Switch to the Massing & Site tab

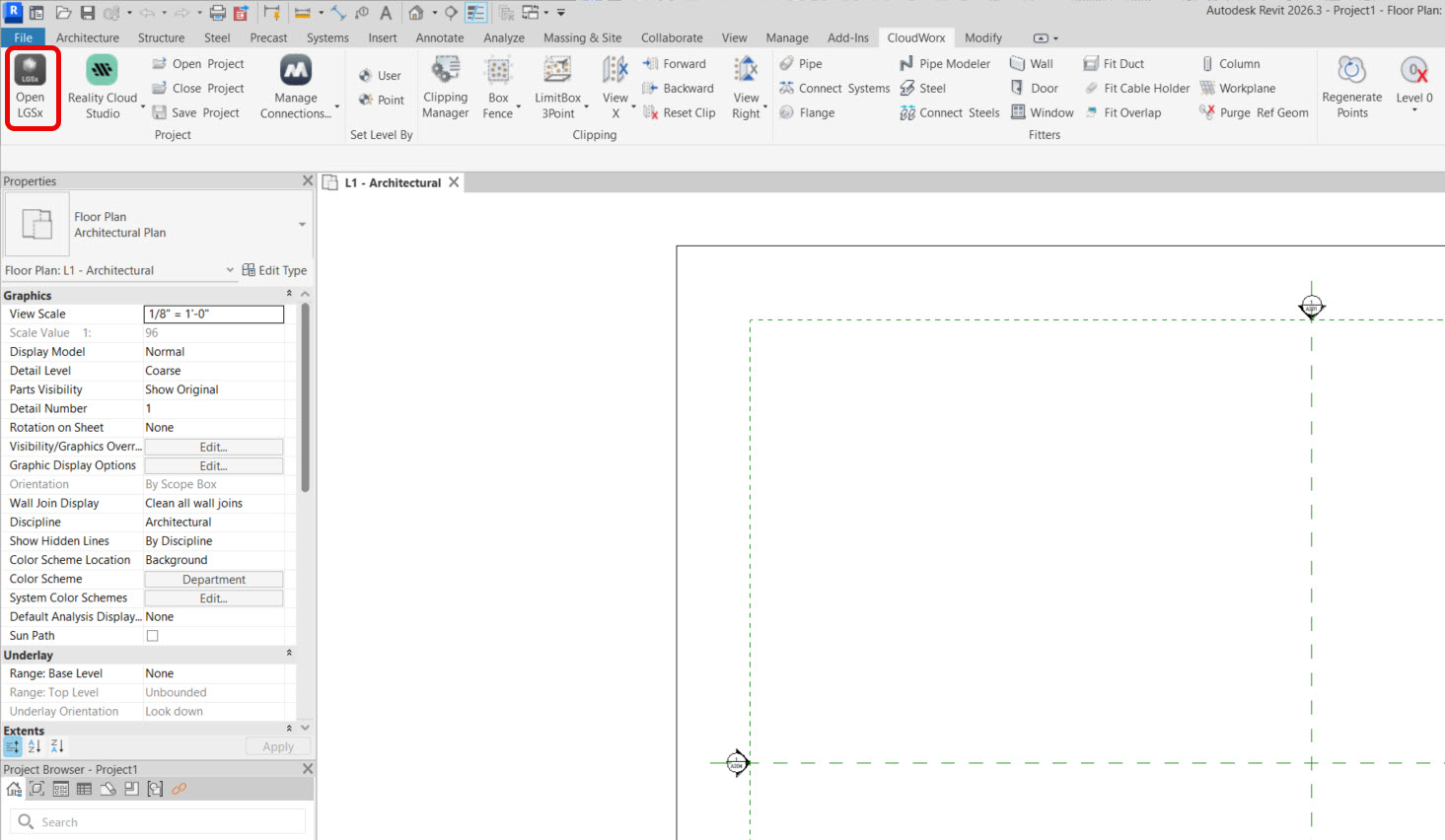(x=582, y=37)
